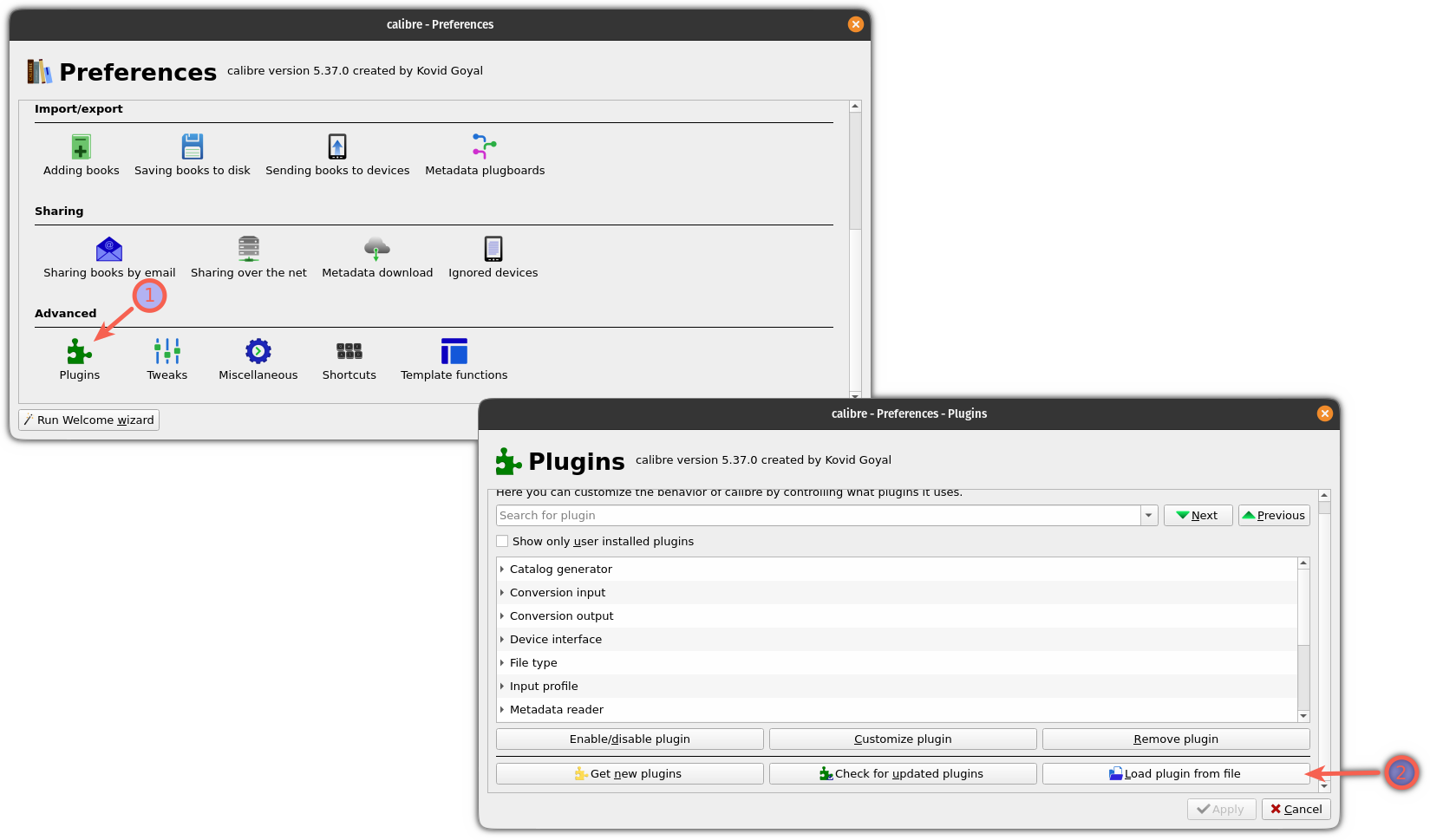
Task: Click Run Welcome wizard
Action: click(x=88, y=420)
